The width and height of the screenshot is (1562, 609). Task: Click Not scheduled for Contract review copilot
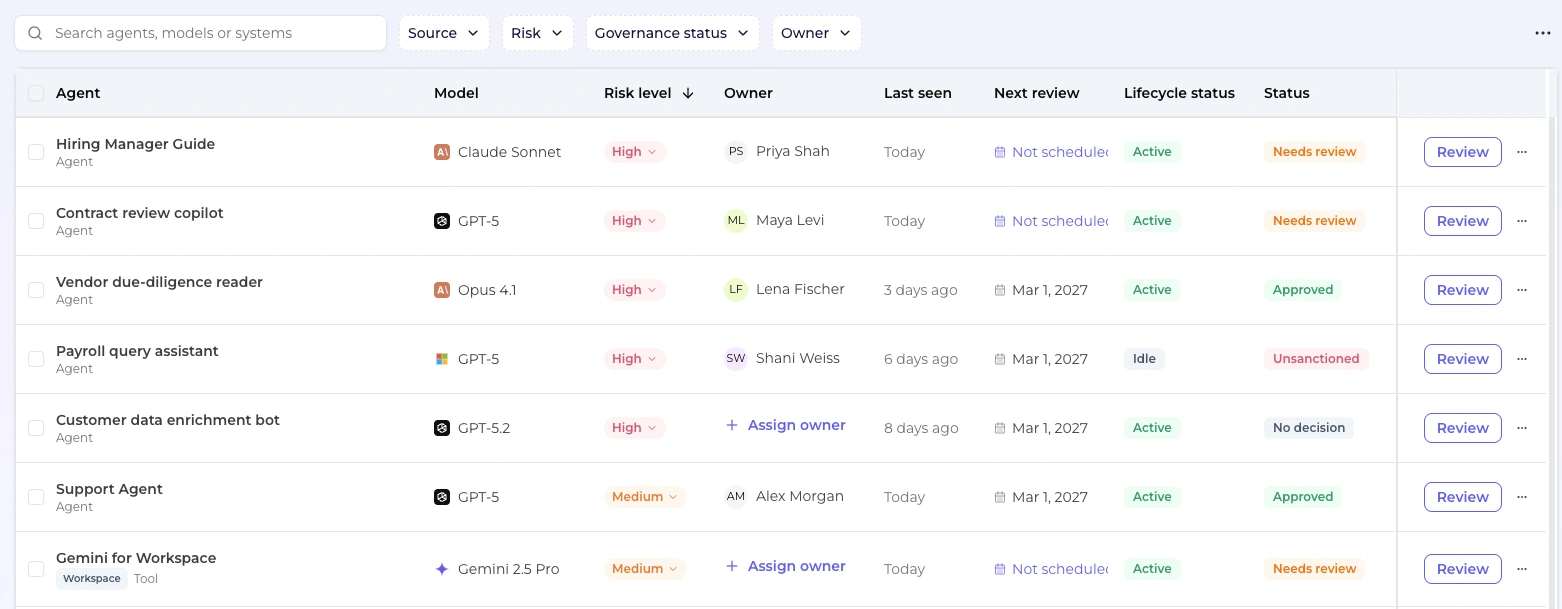click(1051, 221)
